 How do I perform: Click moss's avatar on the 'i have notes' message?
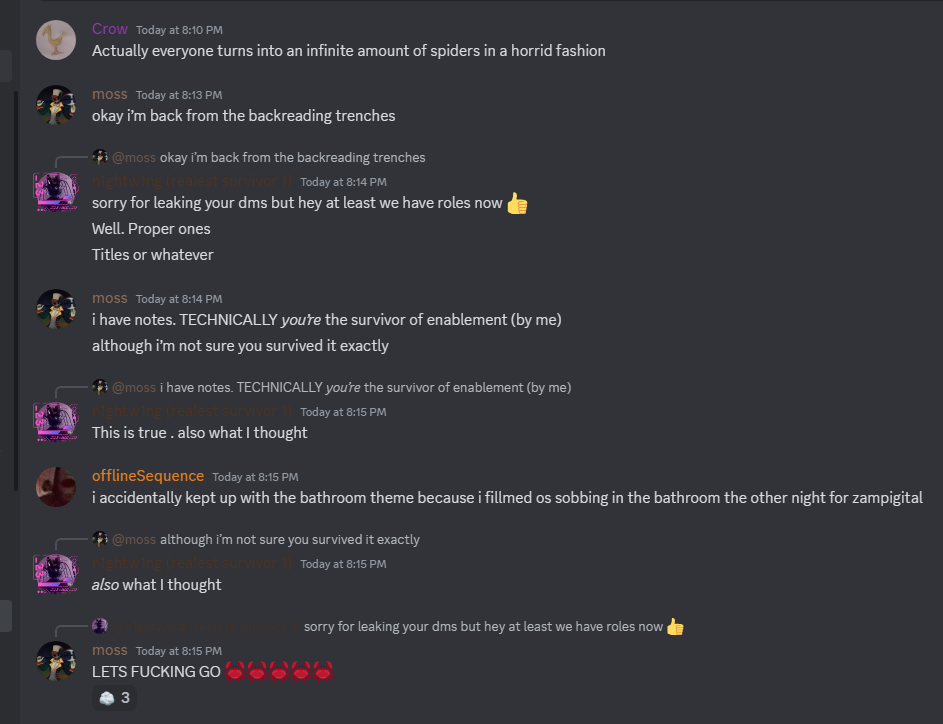click(56, 309)
